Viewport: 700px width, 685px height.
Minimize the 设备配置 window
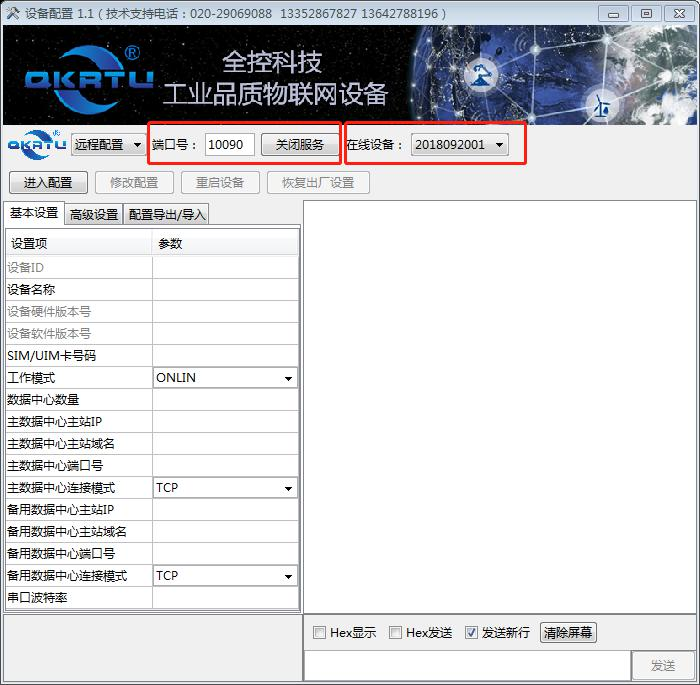point(613,14)
